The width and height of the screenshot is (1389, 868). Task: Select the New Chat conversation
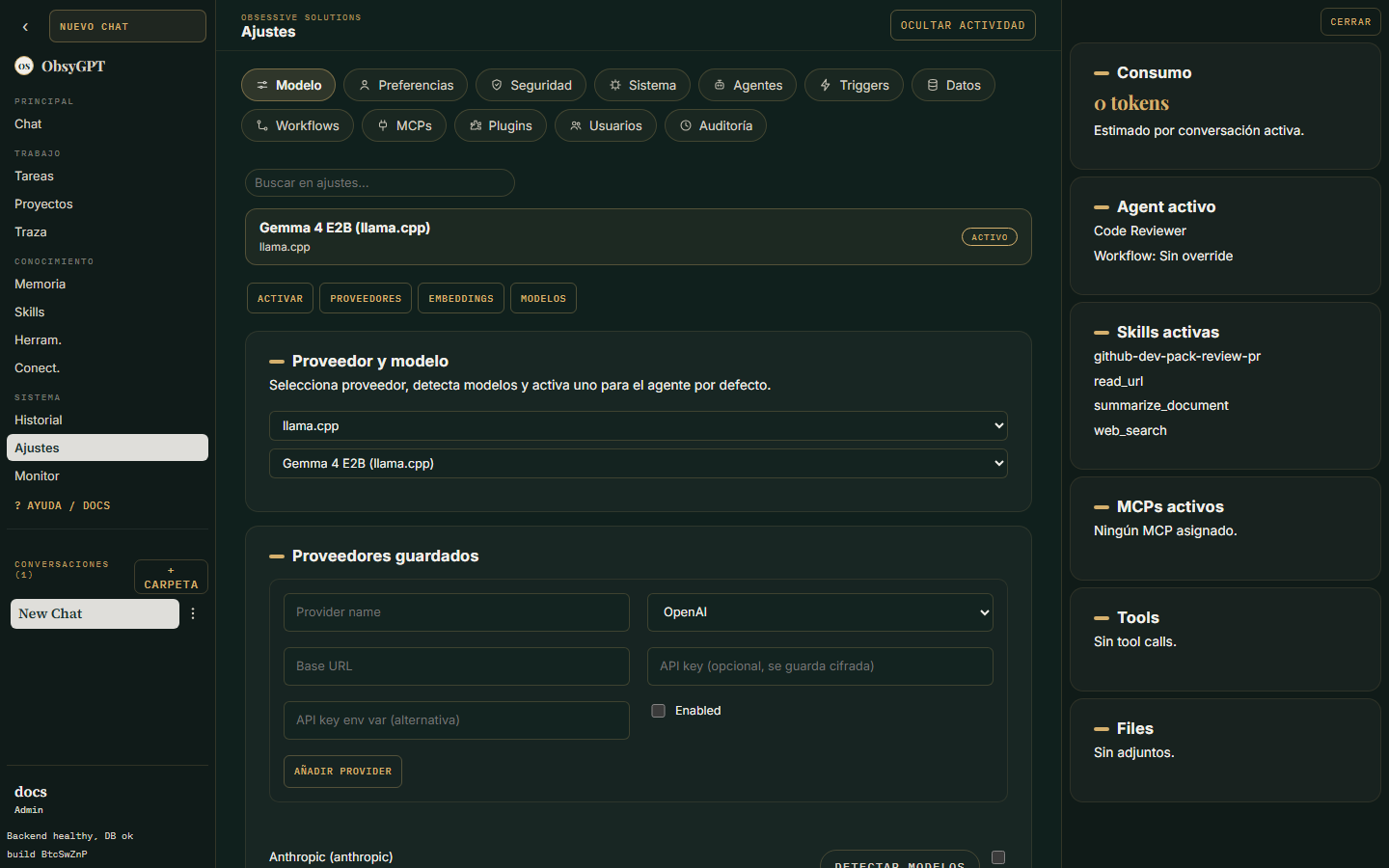(95, 613)
